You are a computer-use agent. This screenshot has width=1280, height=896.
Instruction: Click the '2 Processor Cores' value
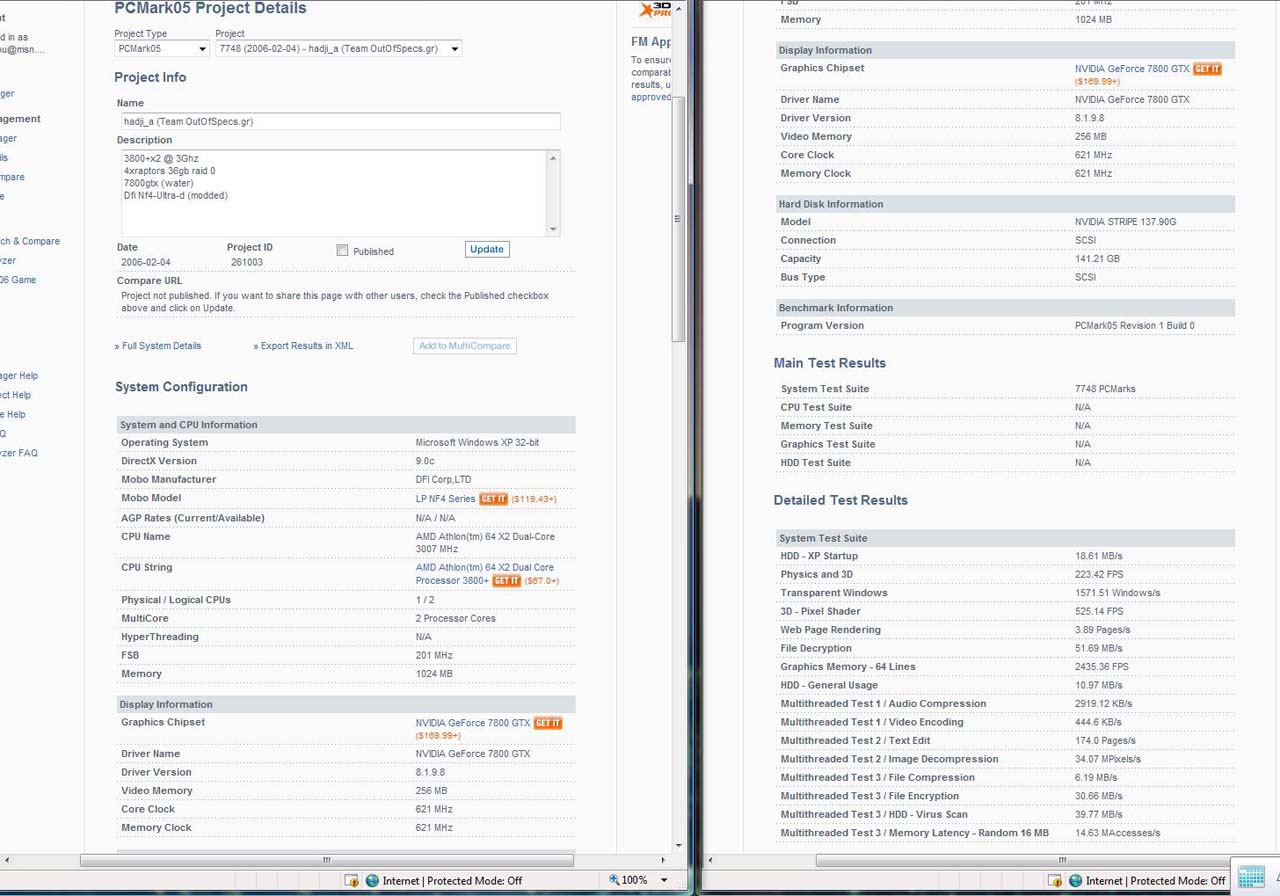pyautogui.click(x=456, y=619)
